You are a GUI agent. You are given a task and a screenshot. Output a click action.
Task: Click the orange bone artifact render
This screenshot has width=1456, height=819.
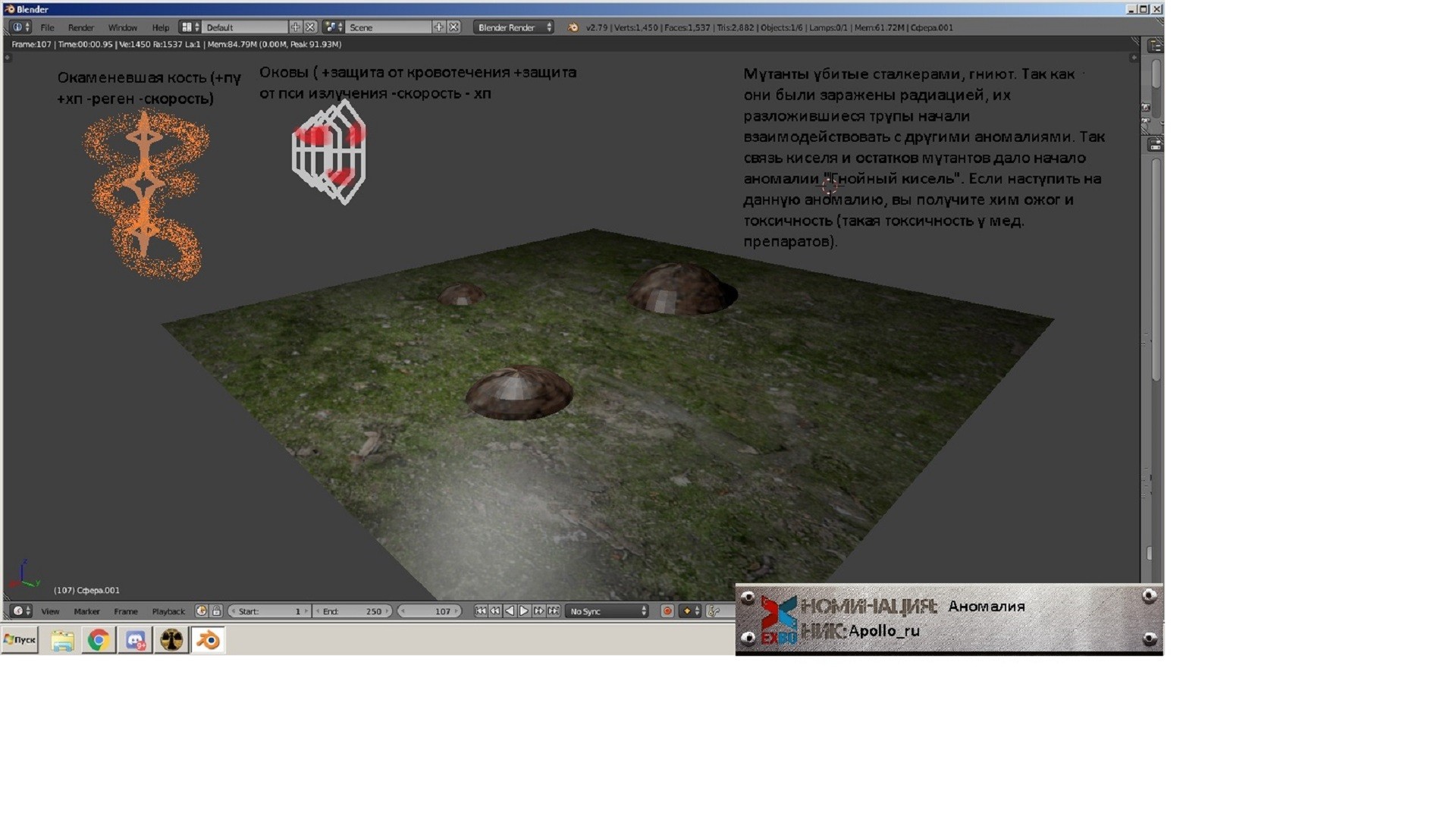click(146, 196)
